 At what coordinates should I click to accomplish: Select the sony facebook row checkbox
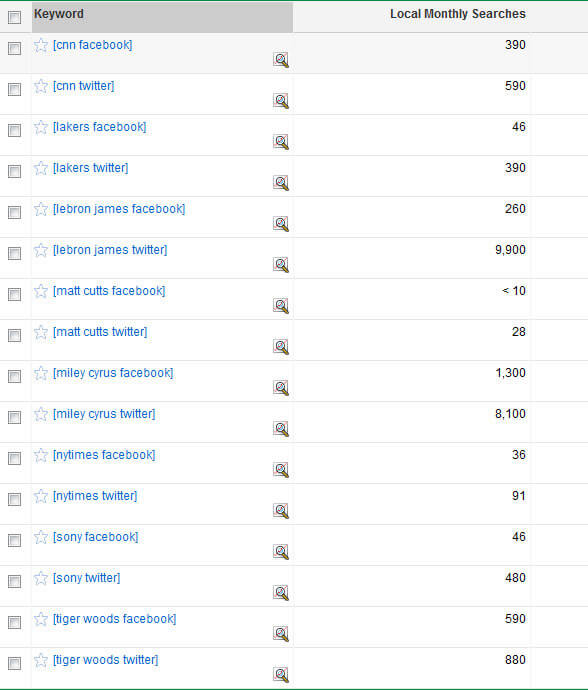(x=15, y=540)
